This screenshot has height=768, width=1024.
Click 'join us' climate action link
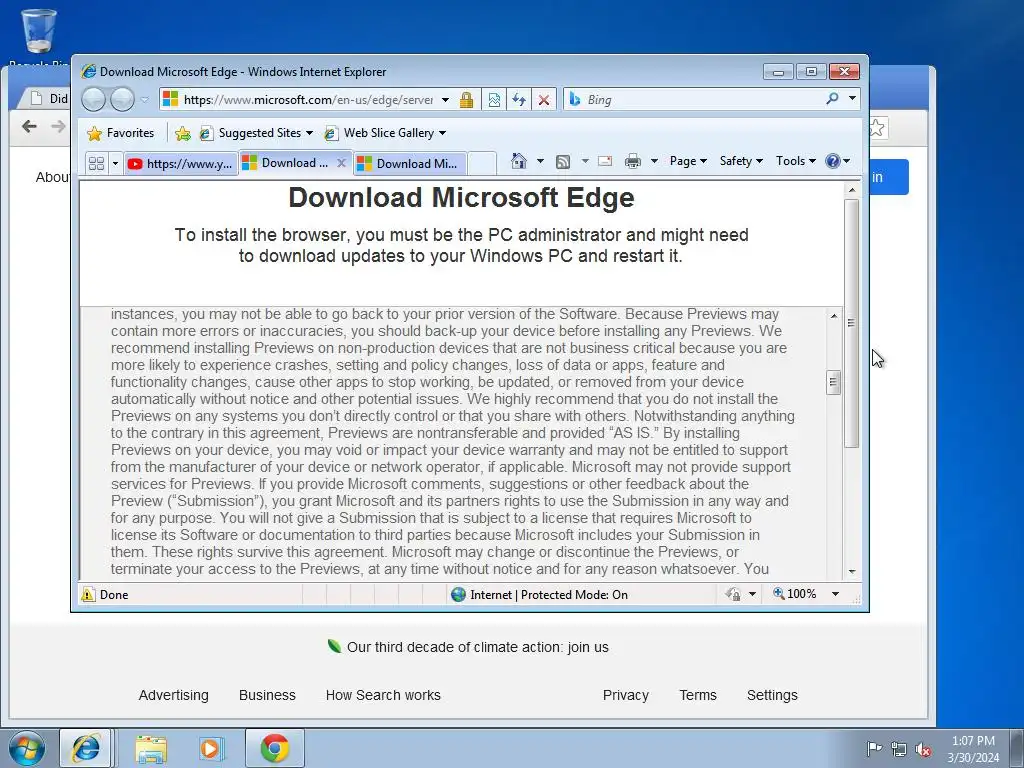point(588,647)
